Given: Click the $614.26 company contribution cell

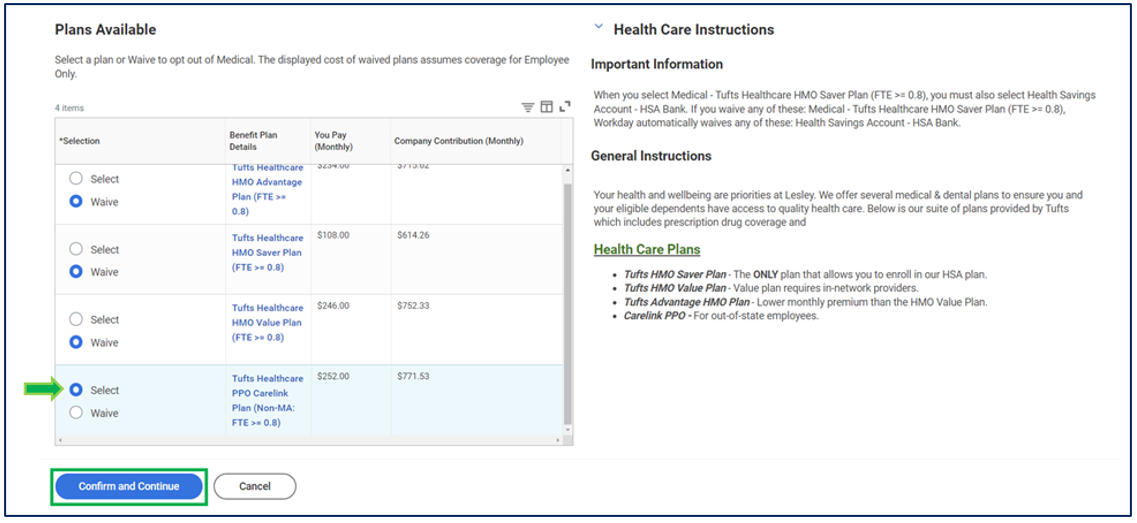Looking at the screenshot, I should pos(413,237).
